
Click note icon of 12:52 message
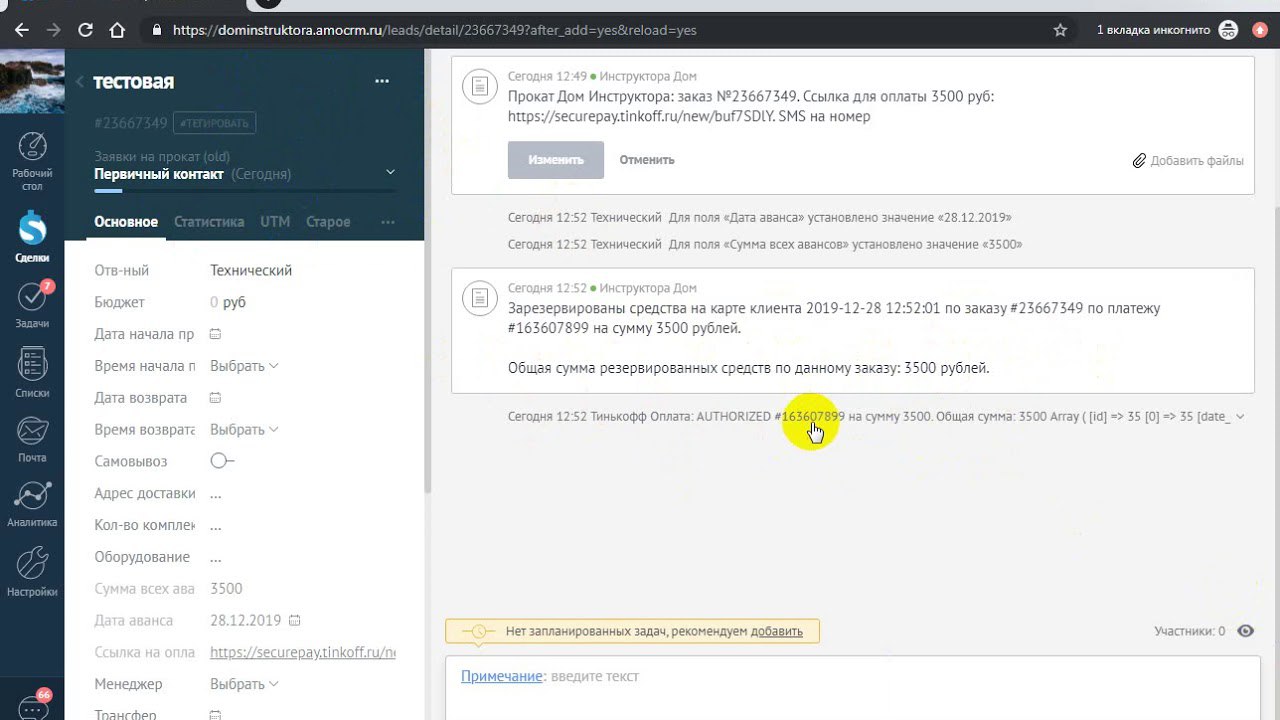point(480,297)
